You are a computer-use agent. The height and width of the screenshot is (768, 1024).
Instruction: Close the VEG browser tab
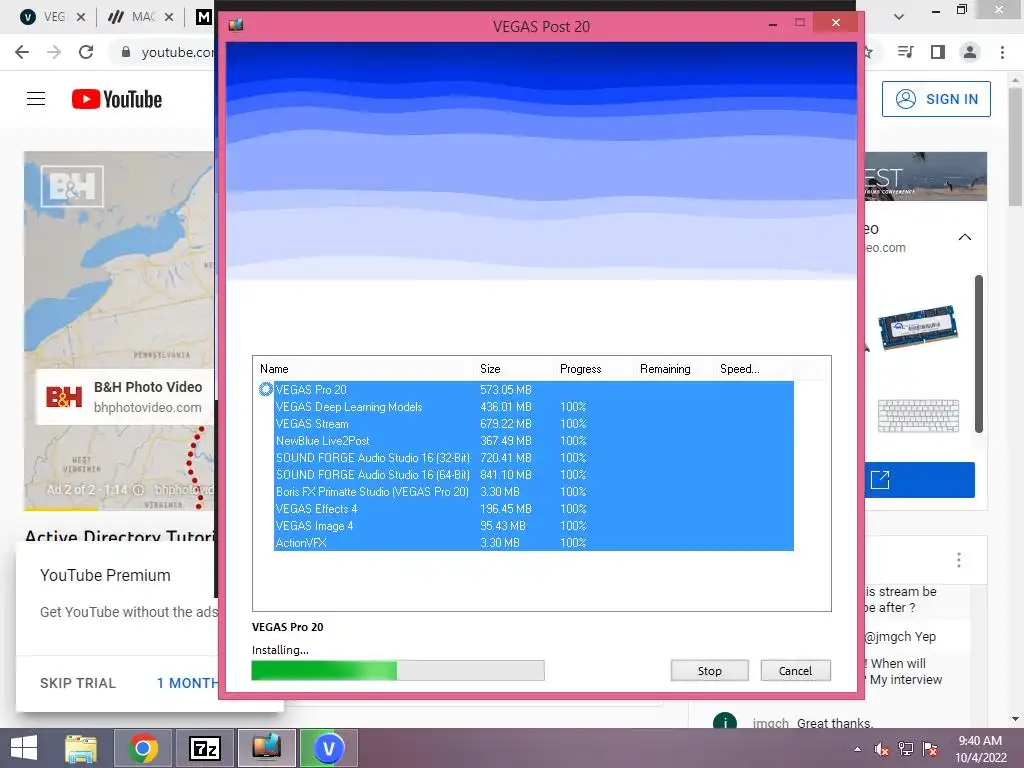81,17
